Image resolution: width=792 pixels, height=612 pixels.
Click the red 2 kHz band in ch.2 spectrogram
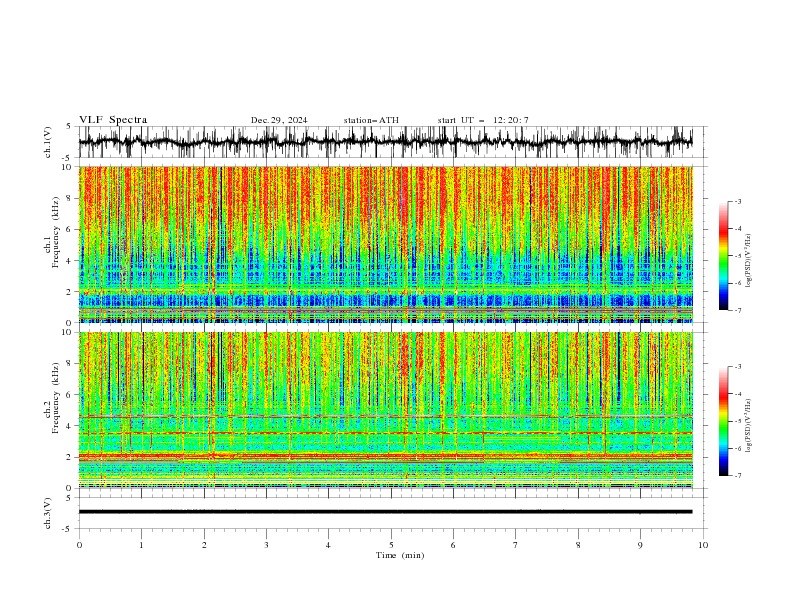click(x=385, y=456)
